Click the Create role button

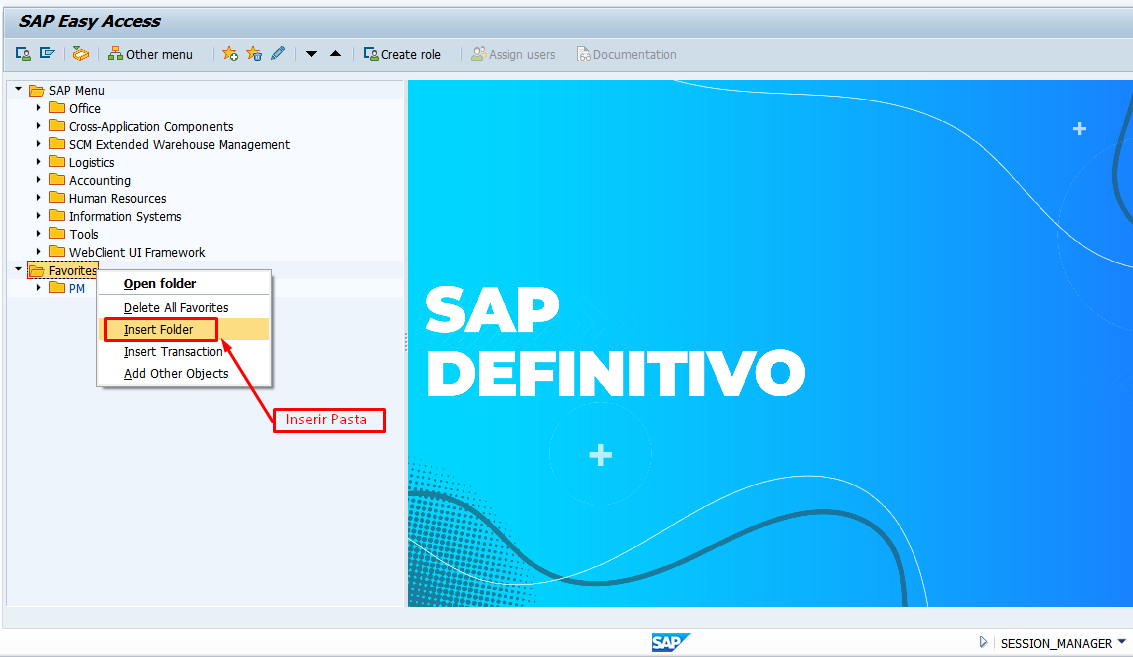(402, 54)
